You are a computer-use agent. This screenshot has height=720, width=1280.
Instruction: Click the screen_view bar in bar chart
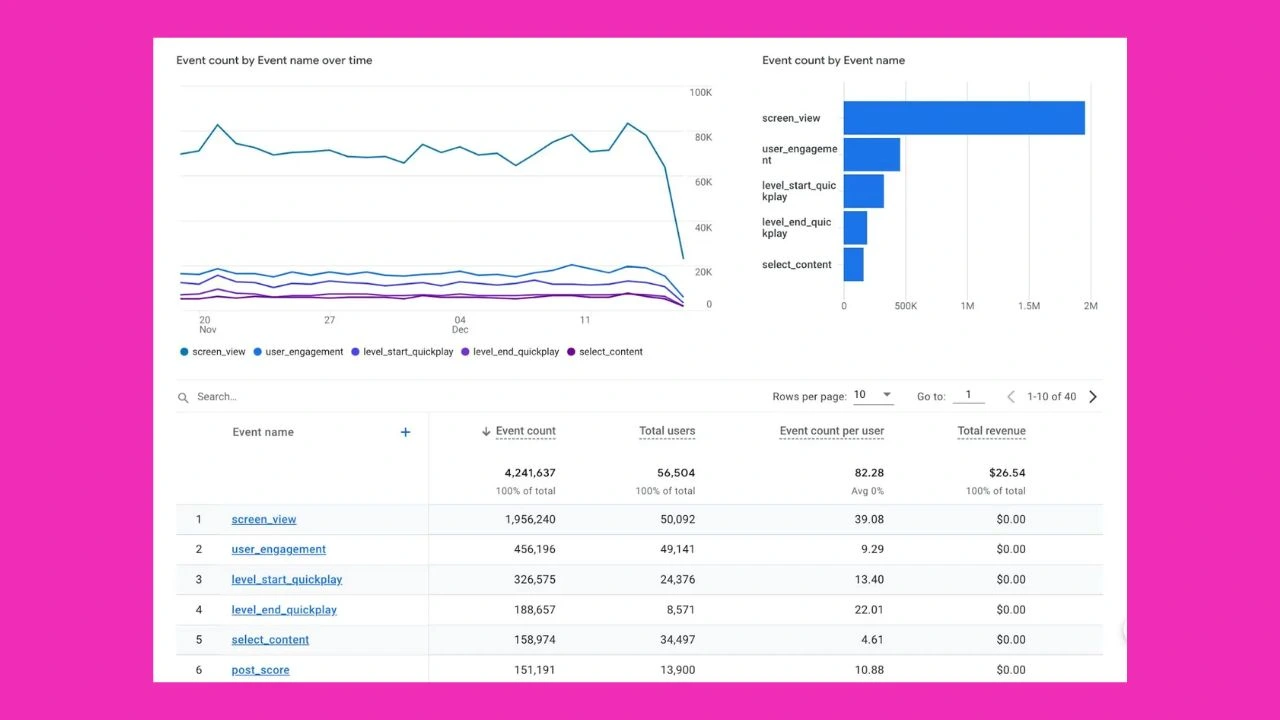964,118
